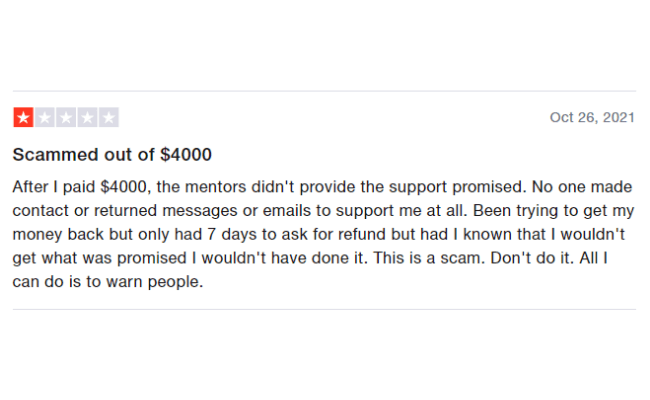Viewport: 650px width, 400px height.
Task: Click the line starting 'contact or returned messages'
Action: 323,211
